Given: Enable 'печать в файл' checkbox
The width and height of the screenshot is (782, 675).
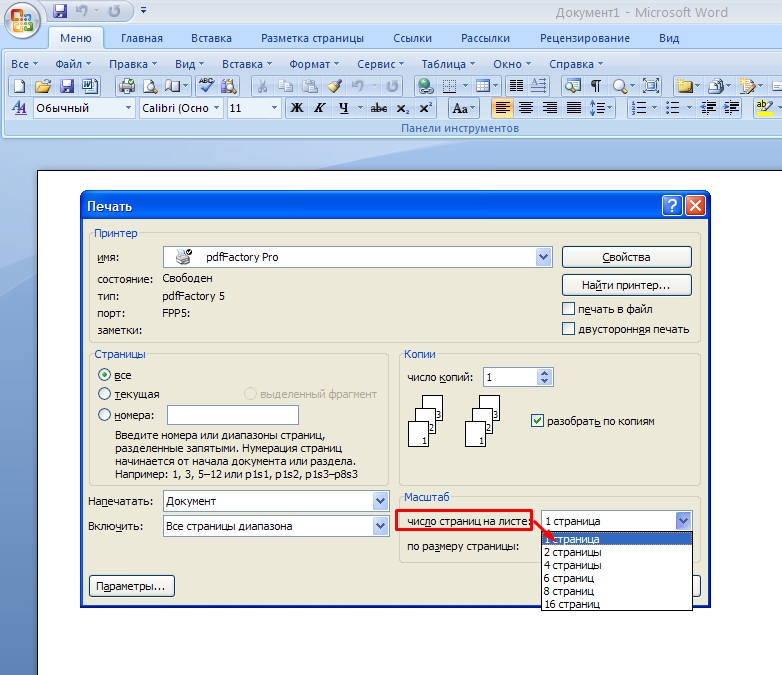Looking at the screenshot, I should (x=568, y=309).
